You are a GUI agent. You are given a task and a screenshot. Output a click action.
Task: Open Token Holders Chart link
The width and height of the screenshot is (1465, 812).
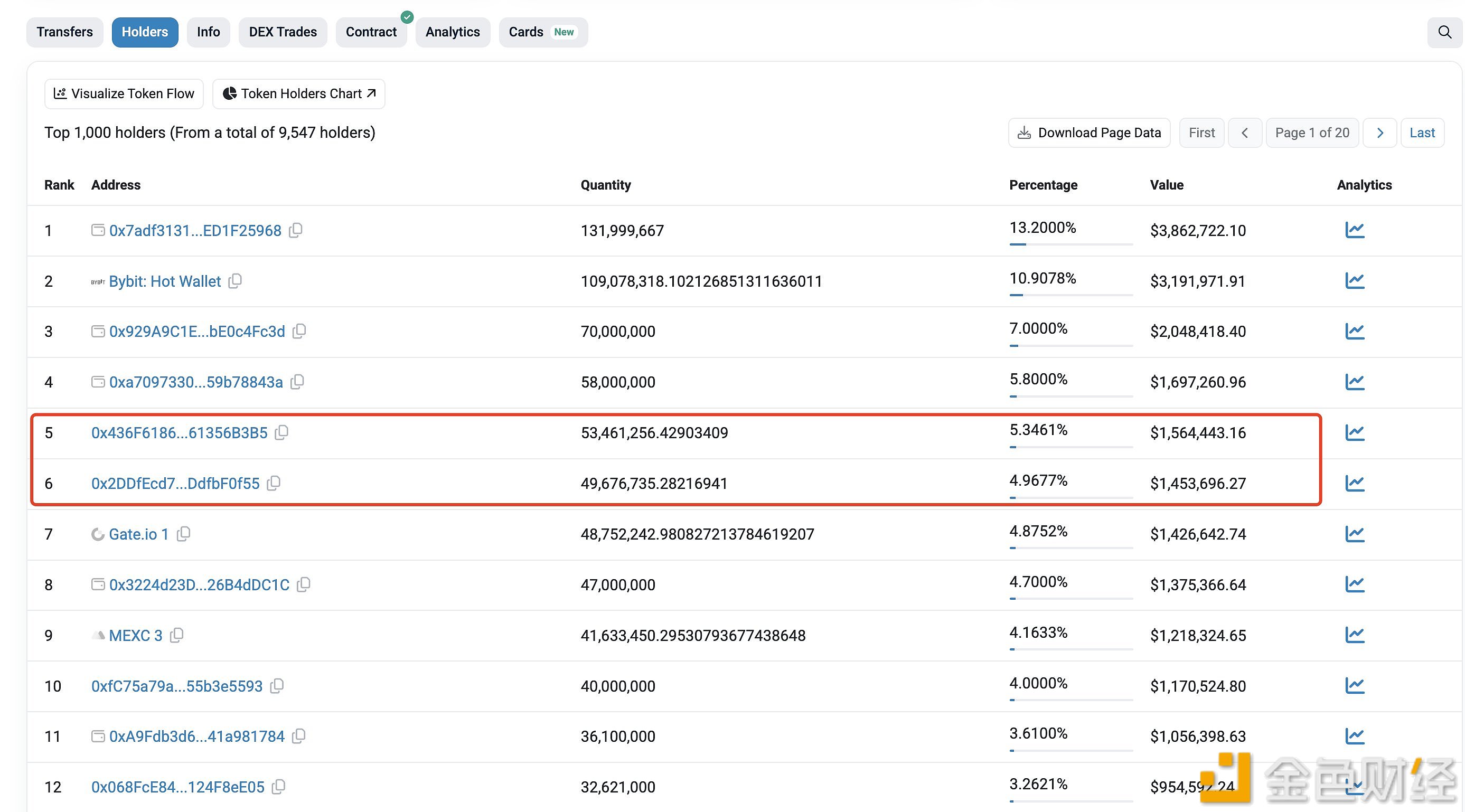299,94
